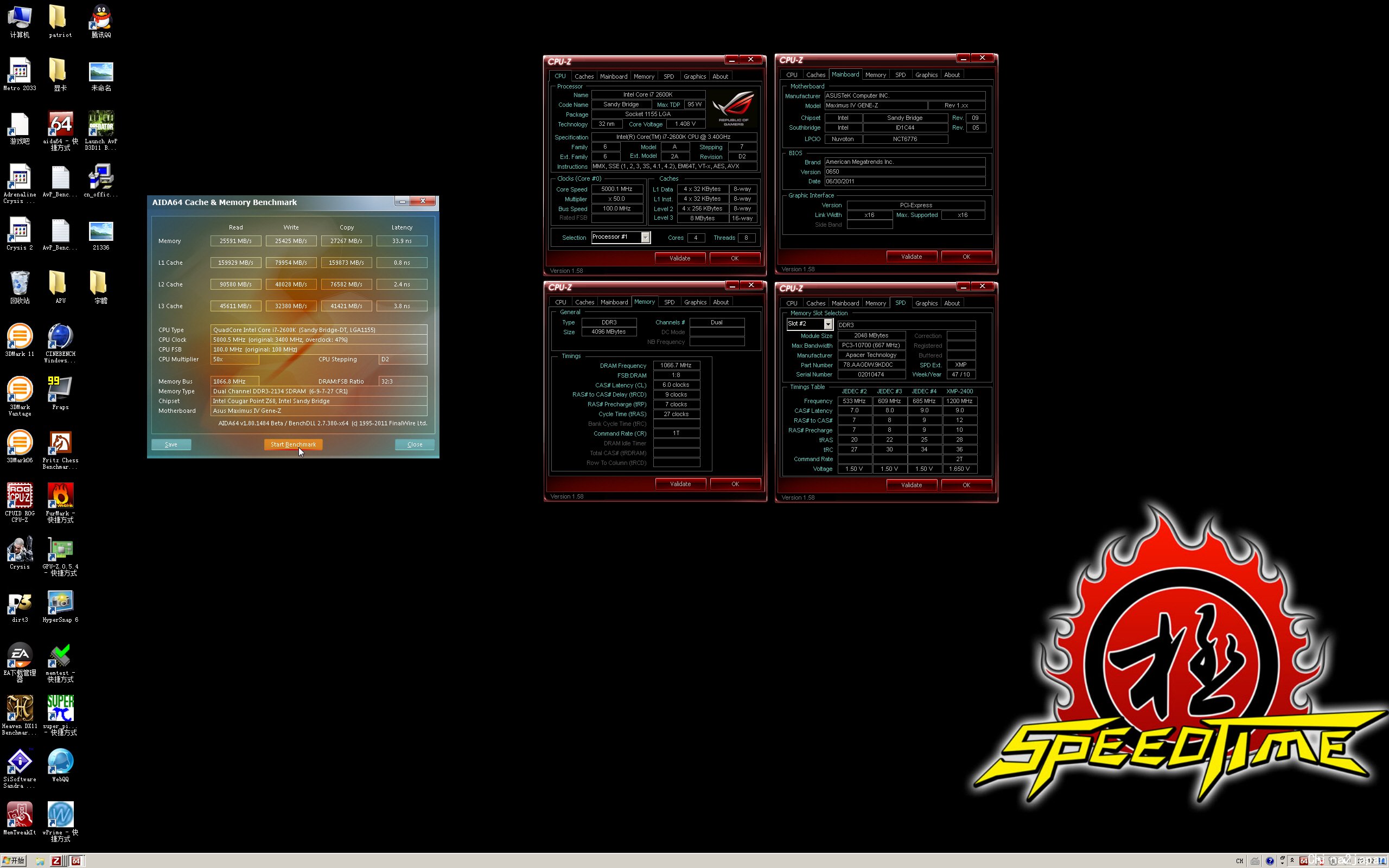Click blue help icon in tray
Screen dimensions: 1389x868
point(1270,861)
